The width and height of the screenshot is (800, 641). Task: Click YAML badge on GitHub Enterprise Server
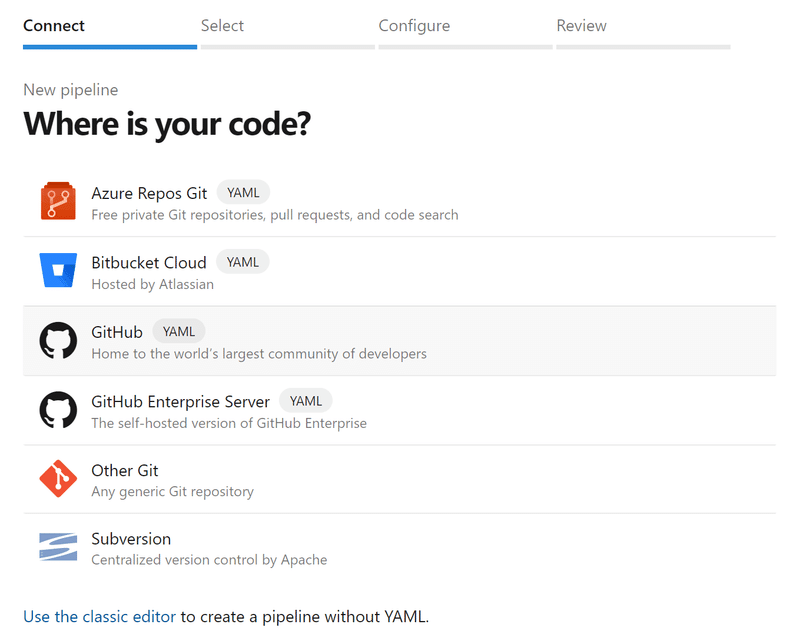[305, 401]
